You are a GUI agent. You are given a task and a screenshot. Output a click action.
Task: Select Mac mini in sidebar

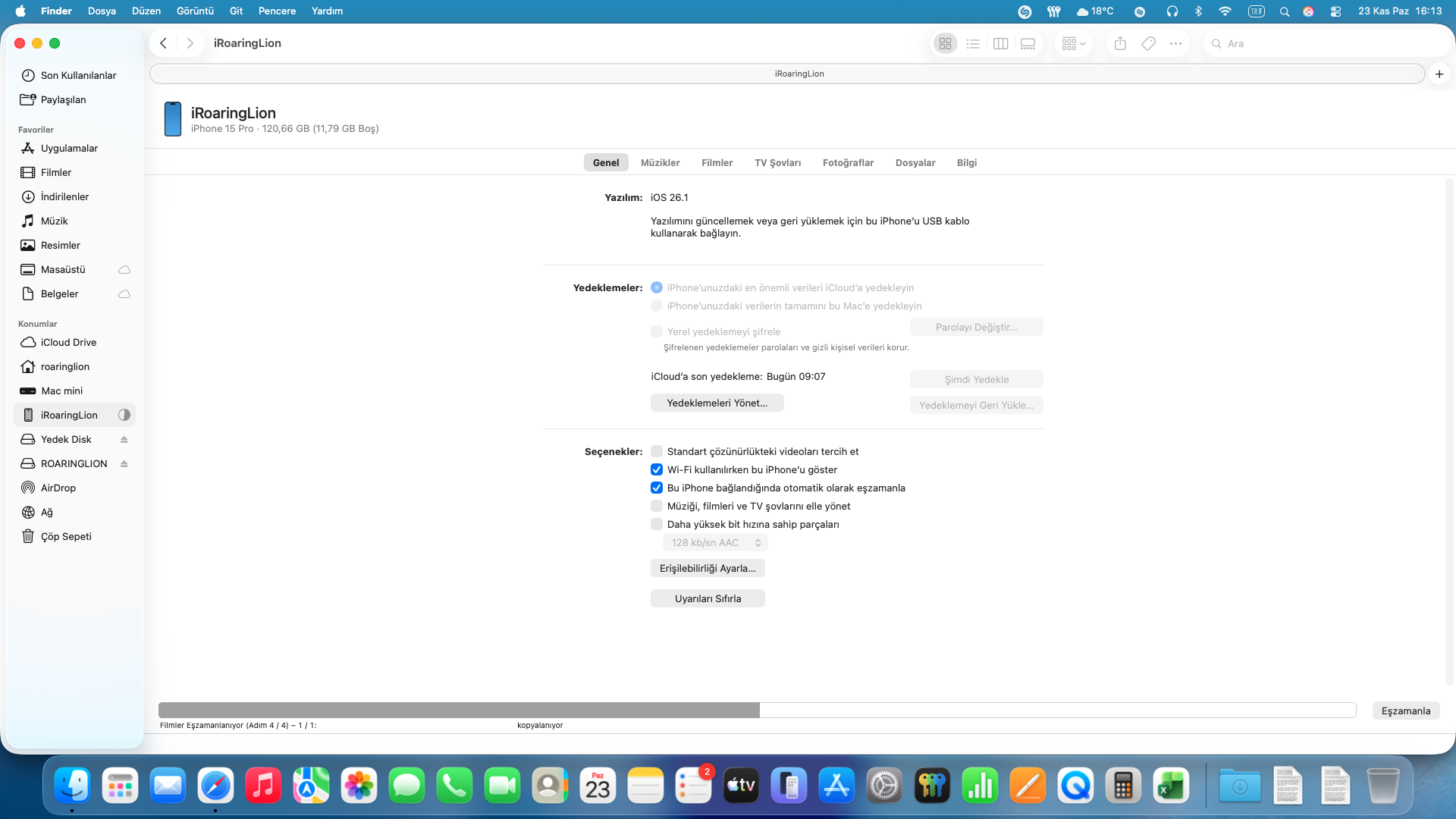[x=74, y=391]
